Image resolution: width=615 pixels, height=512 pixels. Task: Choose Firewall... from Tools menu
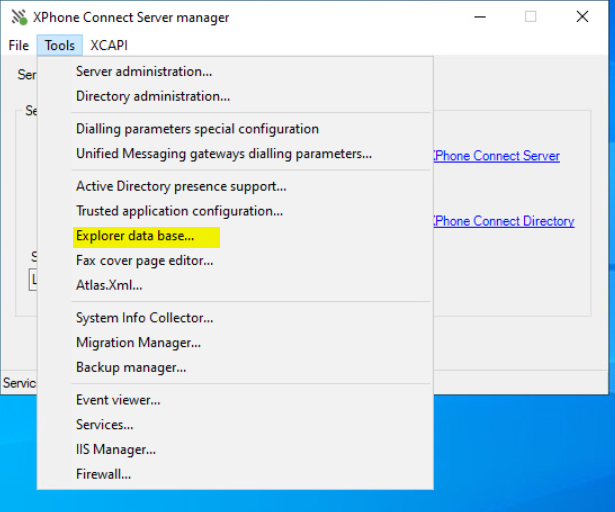click(x=235, y=474)
